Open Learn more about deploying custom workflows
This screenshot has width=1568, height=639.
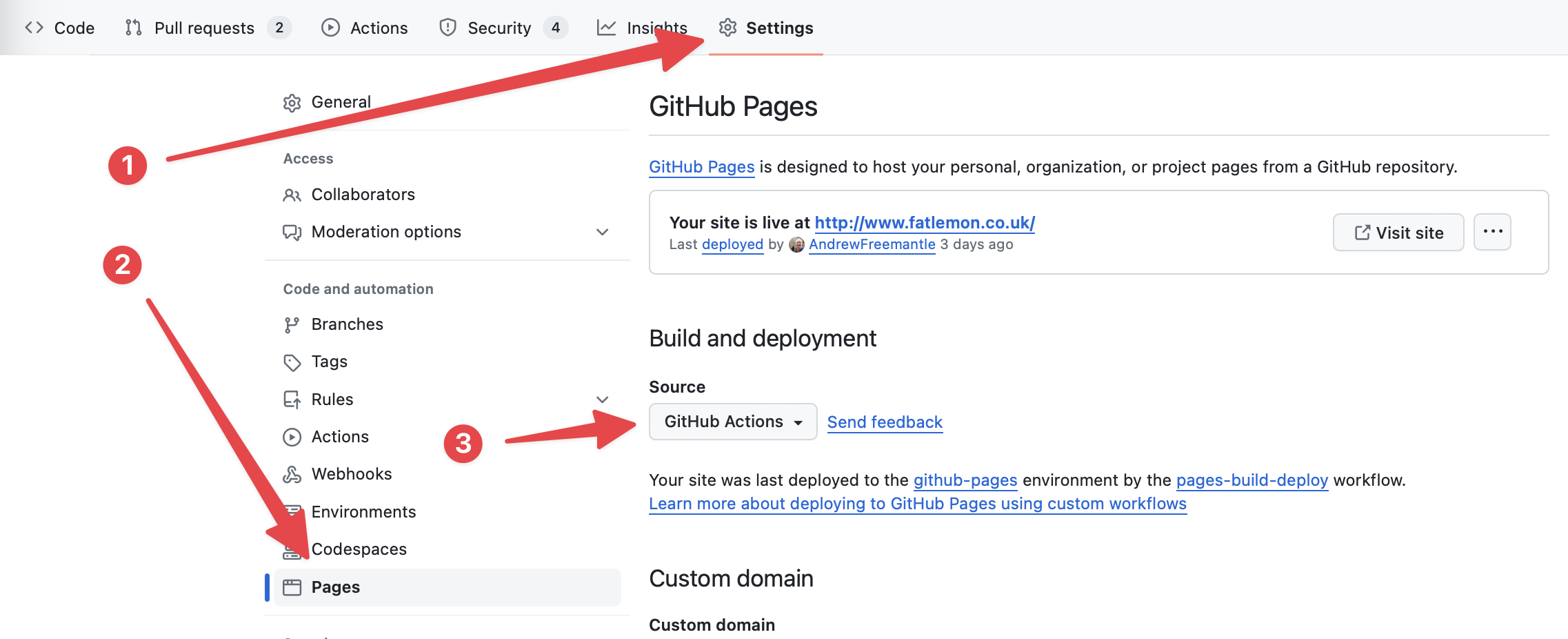918,504
